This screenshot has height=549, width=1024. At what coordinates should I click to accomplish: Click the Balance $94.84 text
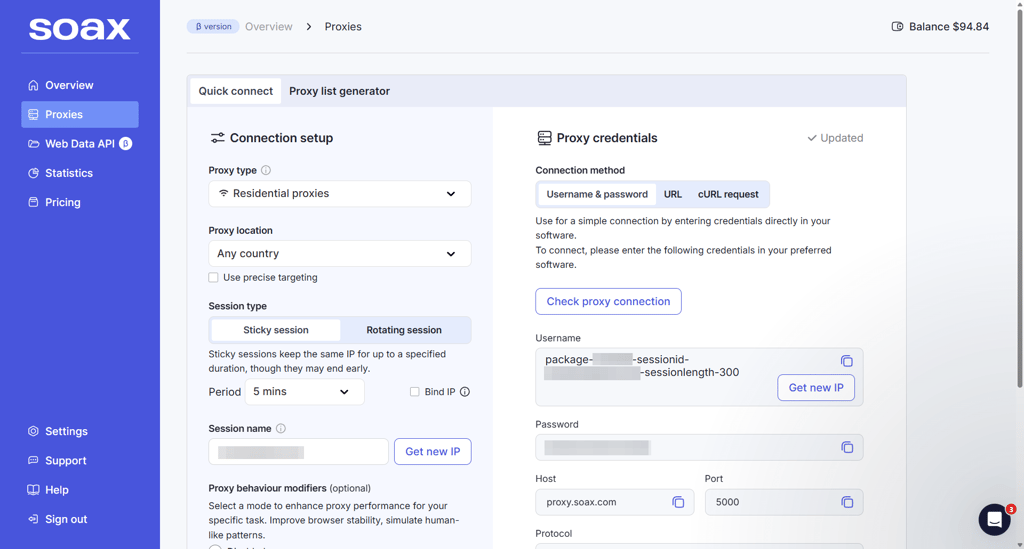(x=949, y=27)
